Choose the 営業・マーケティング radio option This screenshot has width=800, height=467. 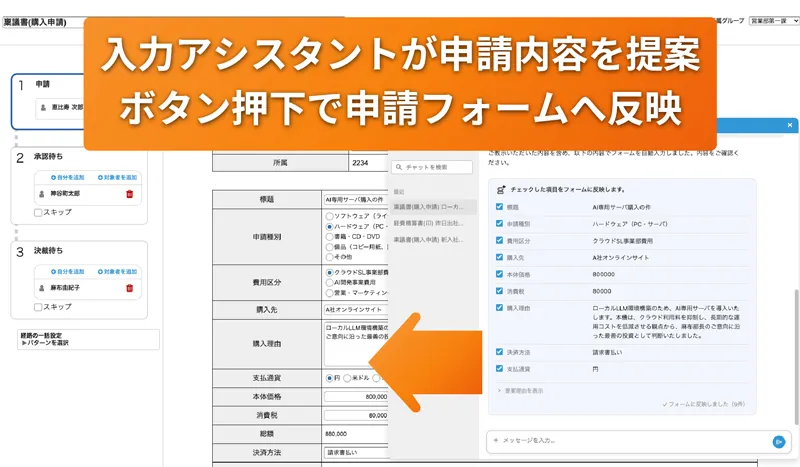[x=330, y=293]
